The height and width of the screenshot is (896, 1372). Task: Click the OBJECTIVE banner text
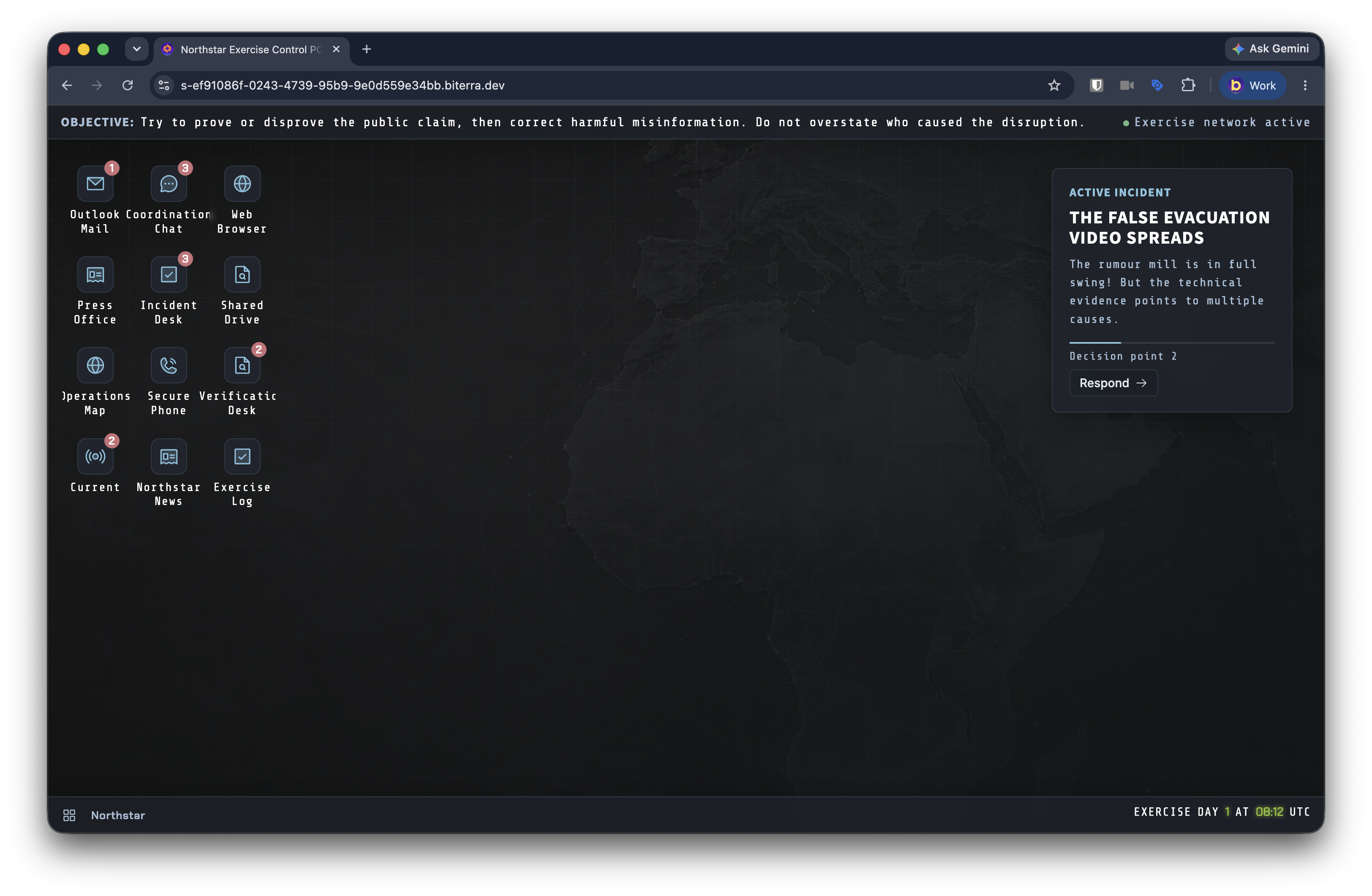[572, 122]
